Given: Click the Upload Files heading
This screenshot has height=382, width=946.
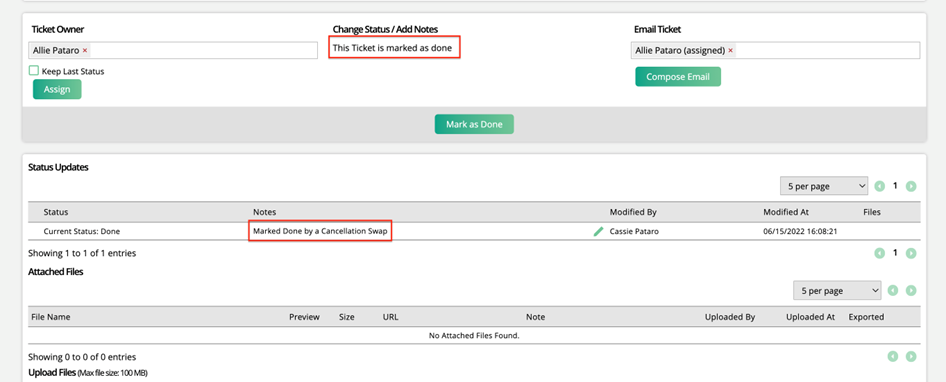Looking at the screenshot, I should point(52,373).
